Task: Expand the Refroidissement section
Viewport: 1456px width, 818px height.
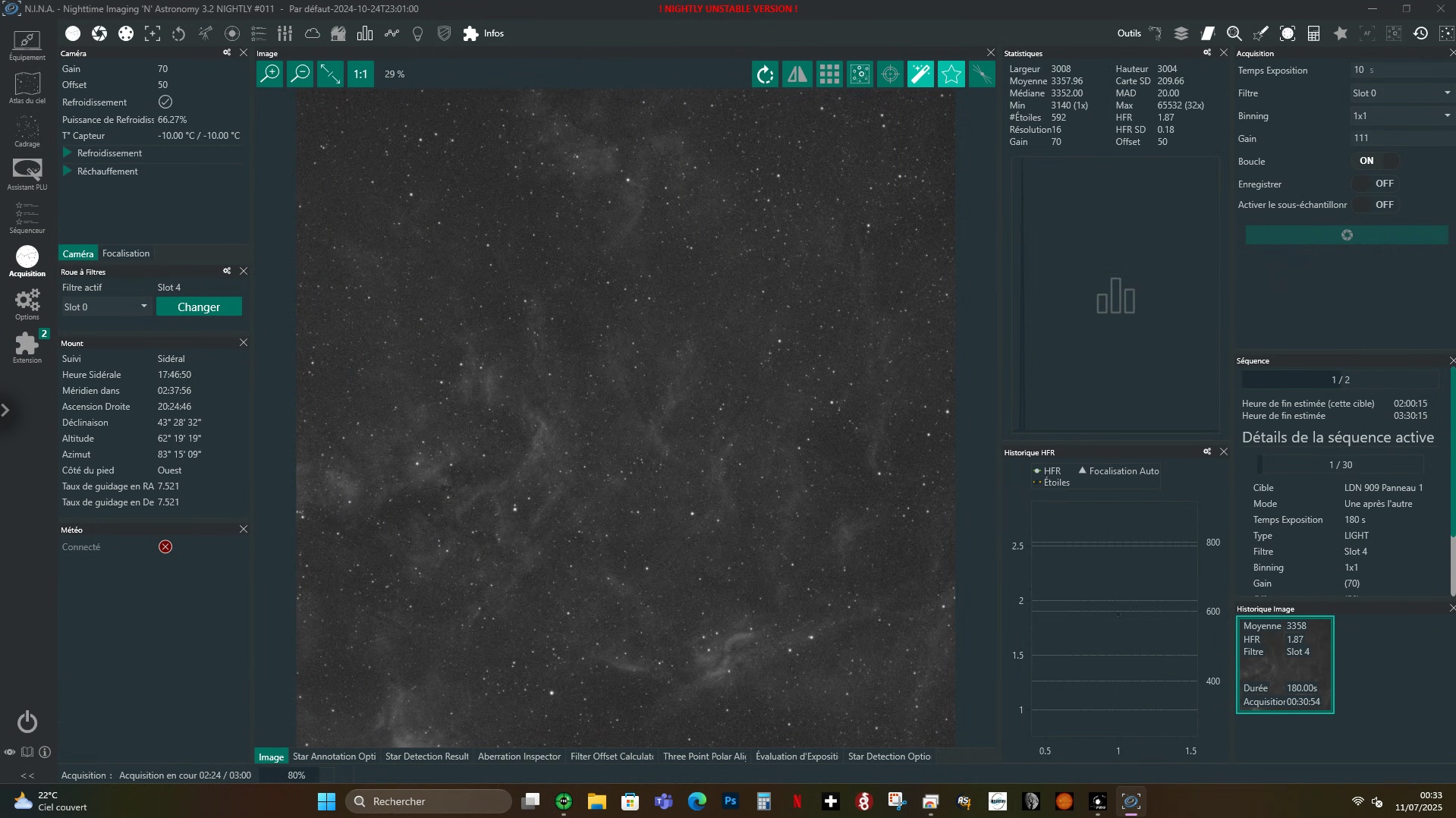Action: (109, 153)
